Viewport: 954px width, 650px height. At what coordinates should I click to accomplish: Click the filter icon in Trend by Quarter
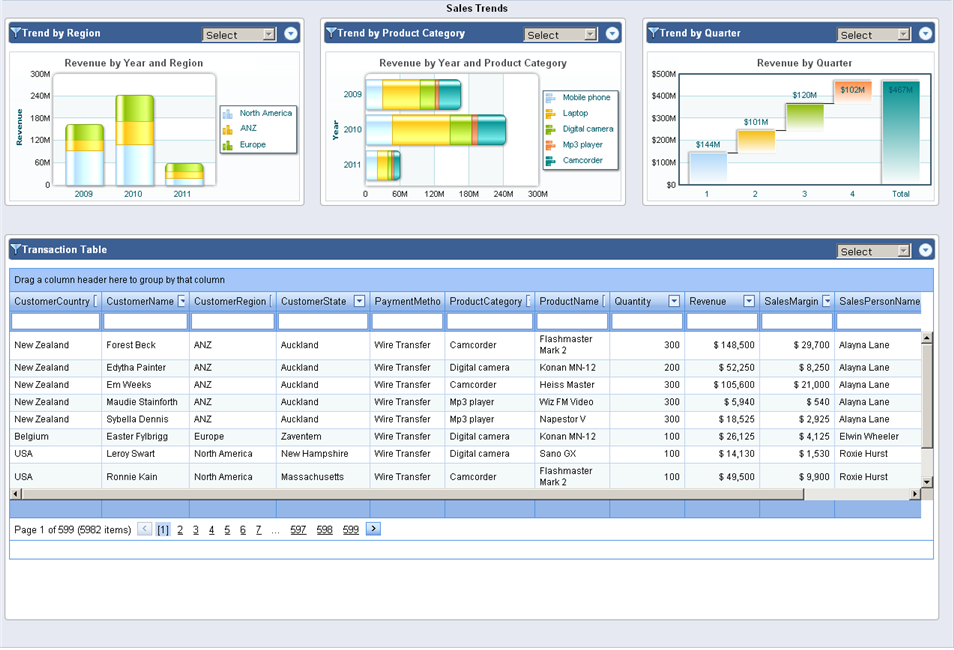[x=653, y=33]
